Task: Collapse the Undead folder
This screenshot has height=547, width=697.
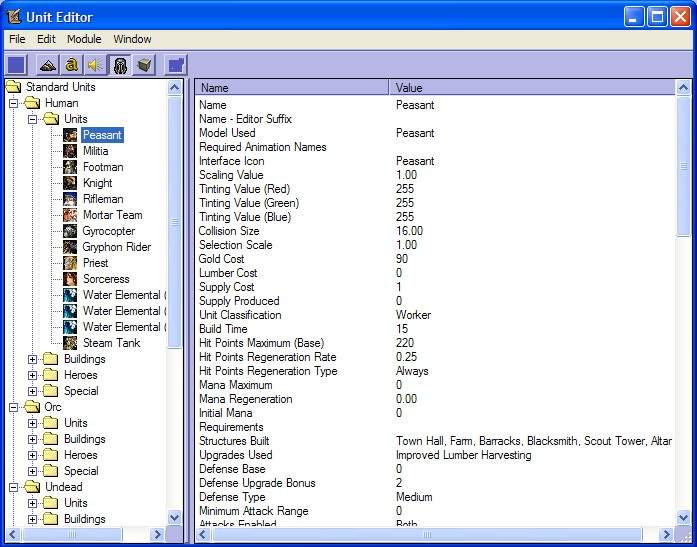Action: [14, 487]
